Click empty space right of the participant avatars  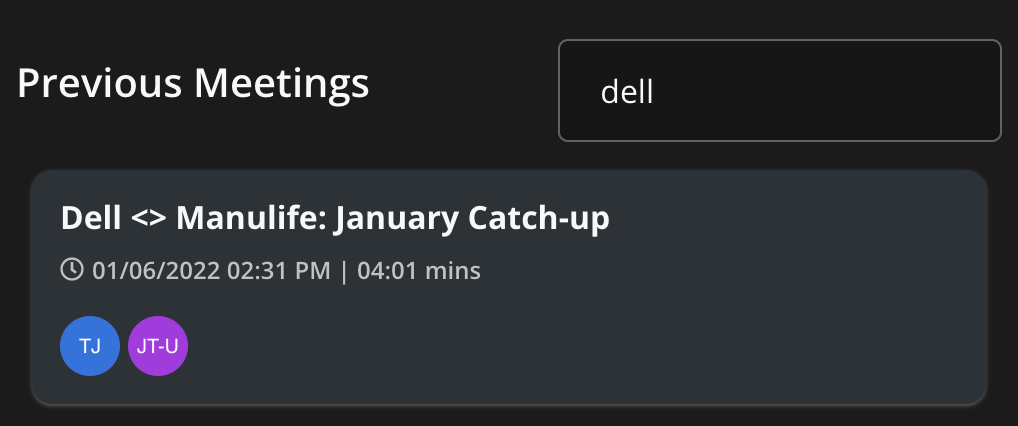point(584,346)
